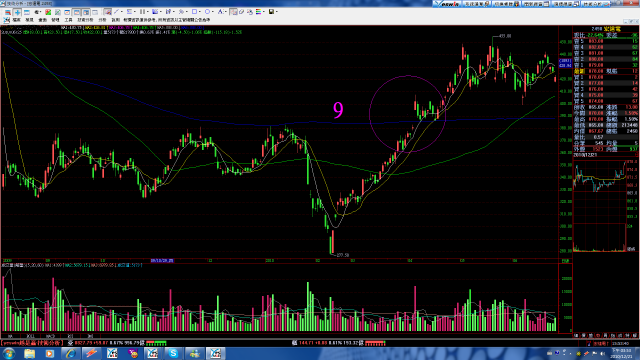Viewport: 640px width, 360px height.
Task: Select the text annotation A tool
Action: point(220,12)
